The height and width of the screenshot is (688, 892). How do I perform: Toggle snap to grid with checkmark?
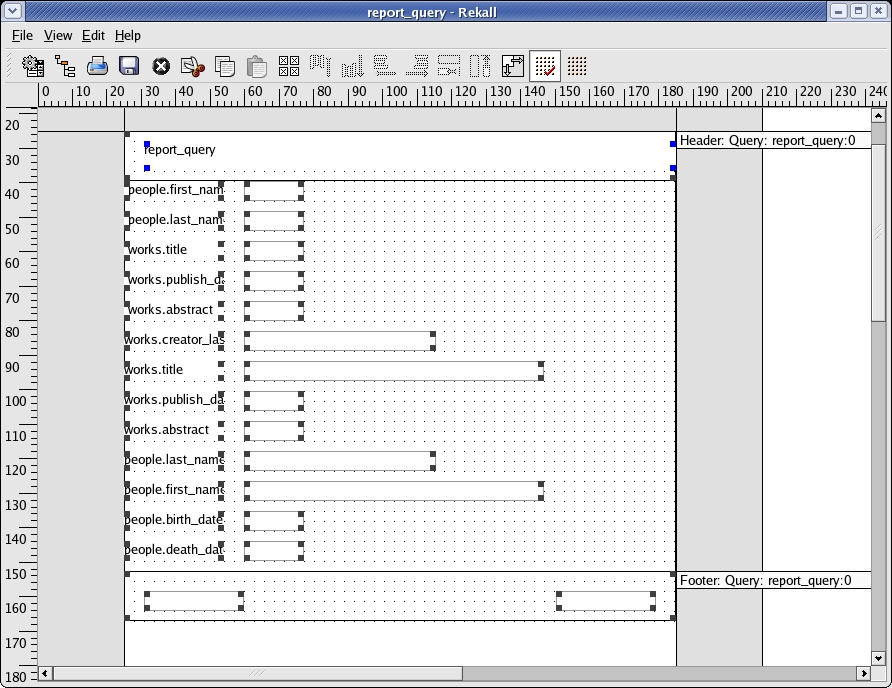pyautogui.click(x=545, y=67)
